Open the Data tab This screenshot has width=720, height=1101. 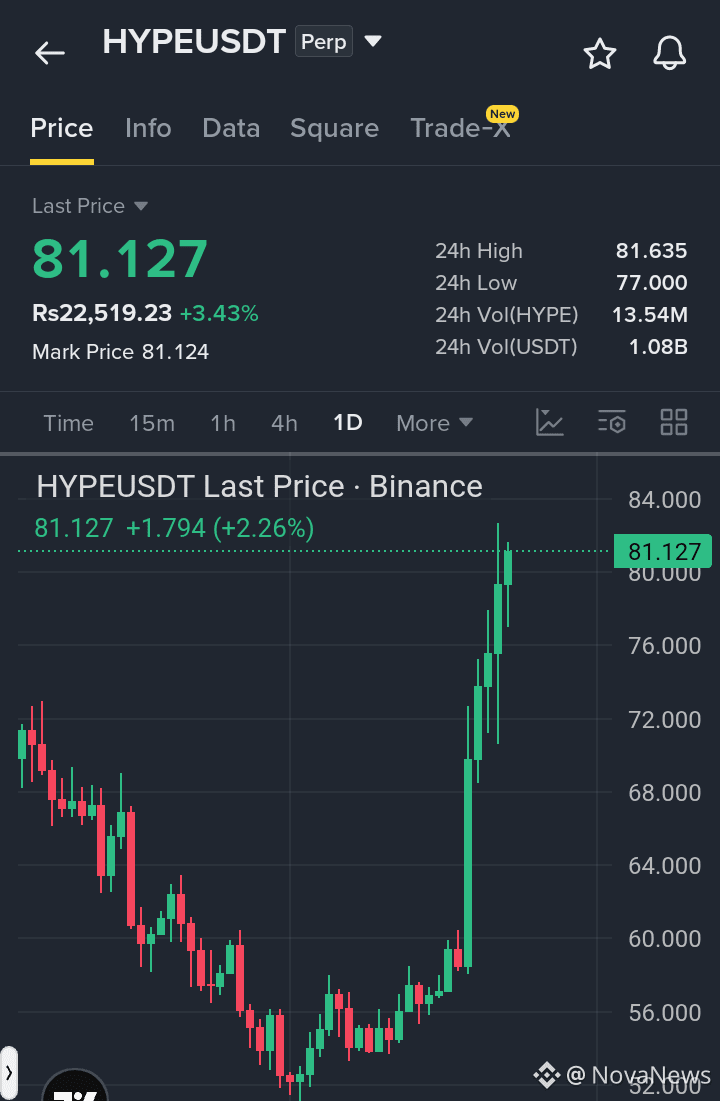[x=231, y=128]
